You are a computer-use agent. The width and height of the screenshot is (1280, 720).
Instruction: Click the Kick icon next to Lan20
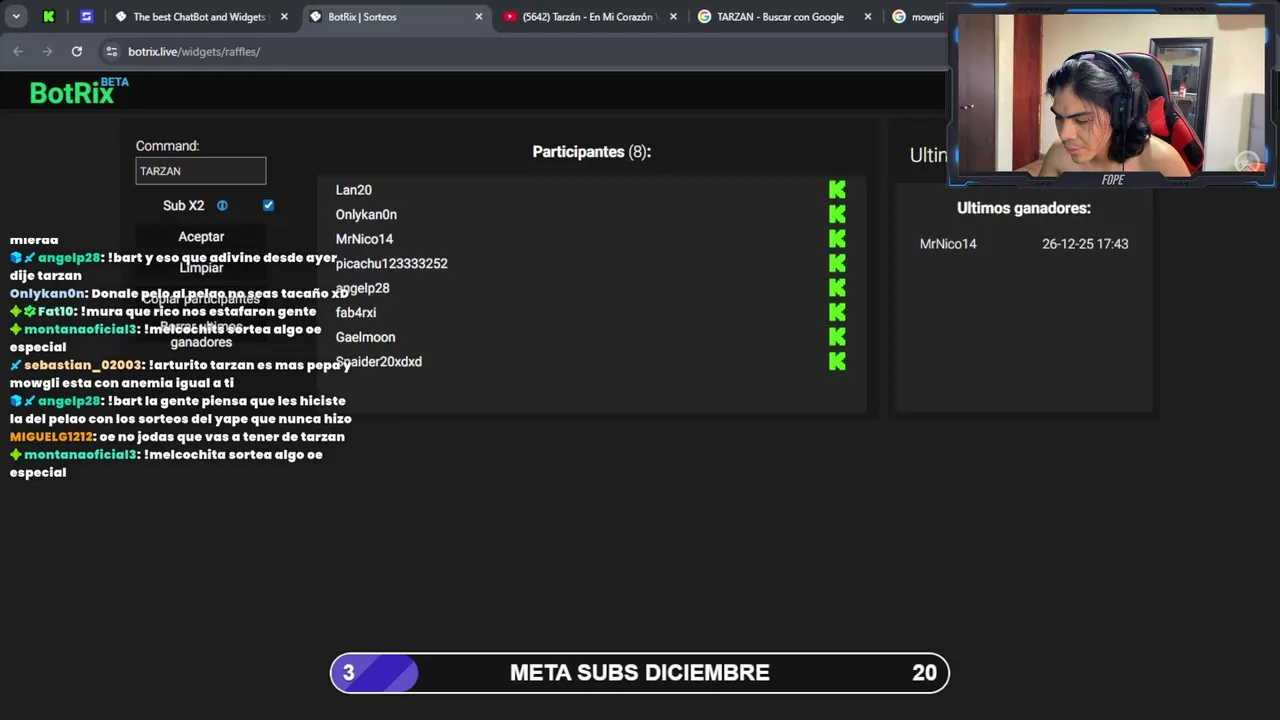click(x=837, y=190)
